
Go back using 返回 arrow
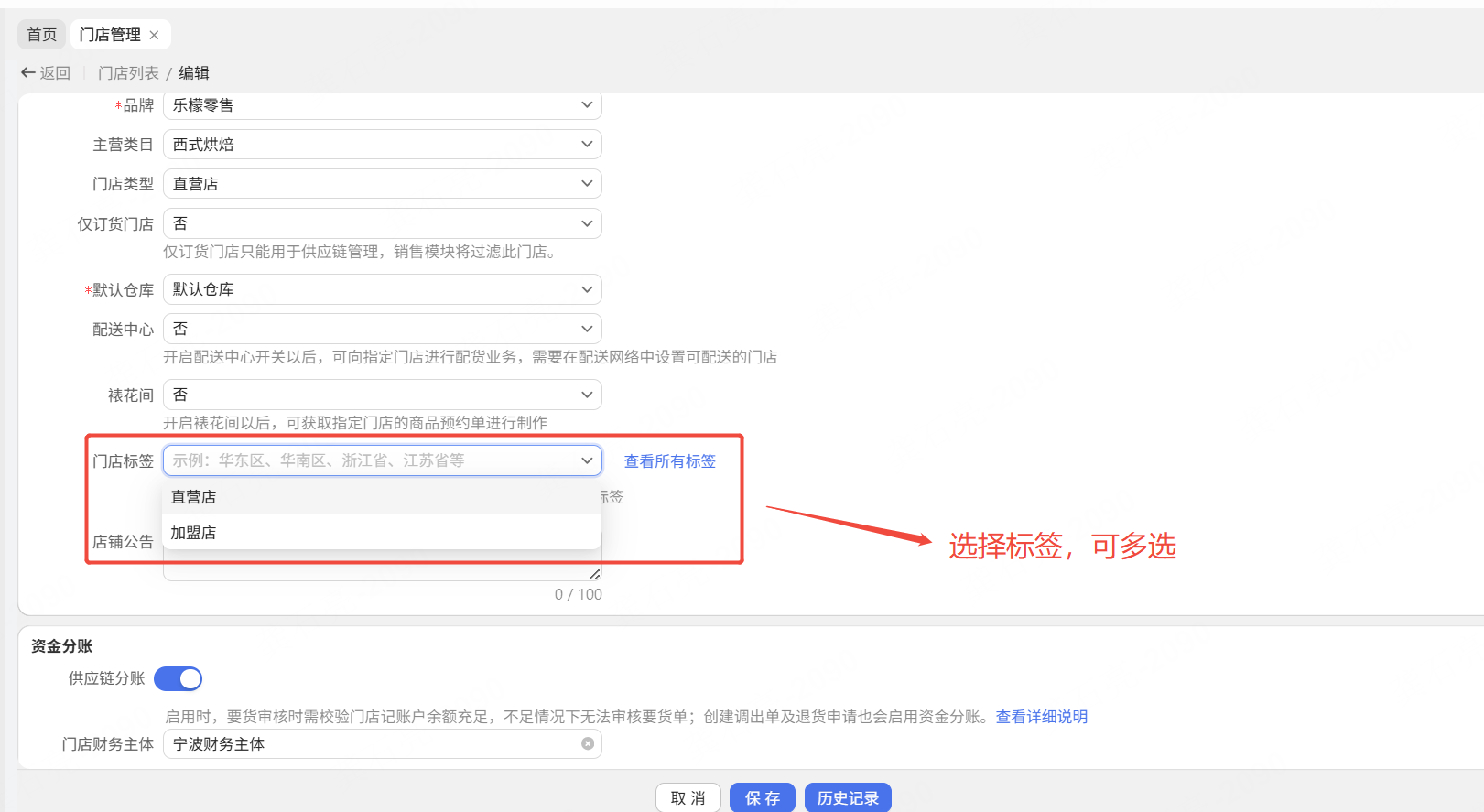point(46,73)
